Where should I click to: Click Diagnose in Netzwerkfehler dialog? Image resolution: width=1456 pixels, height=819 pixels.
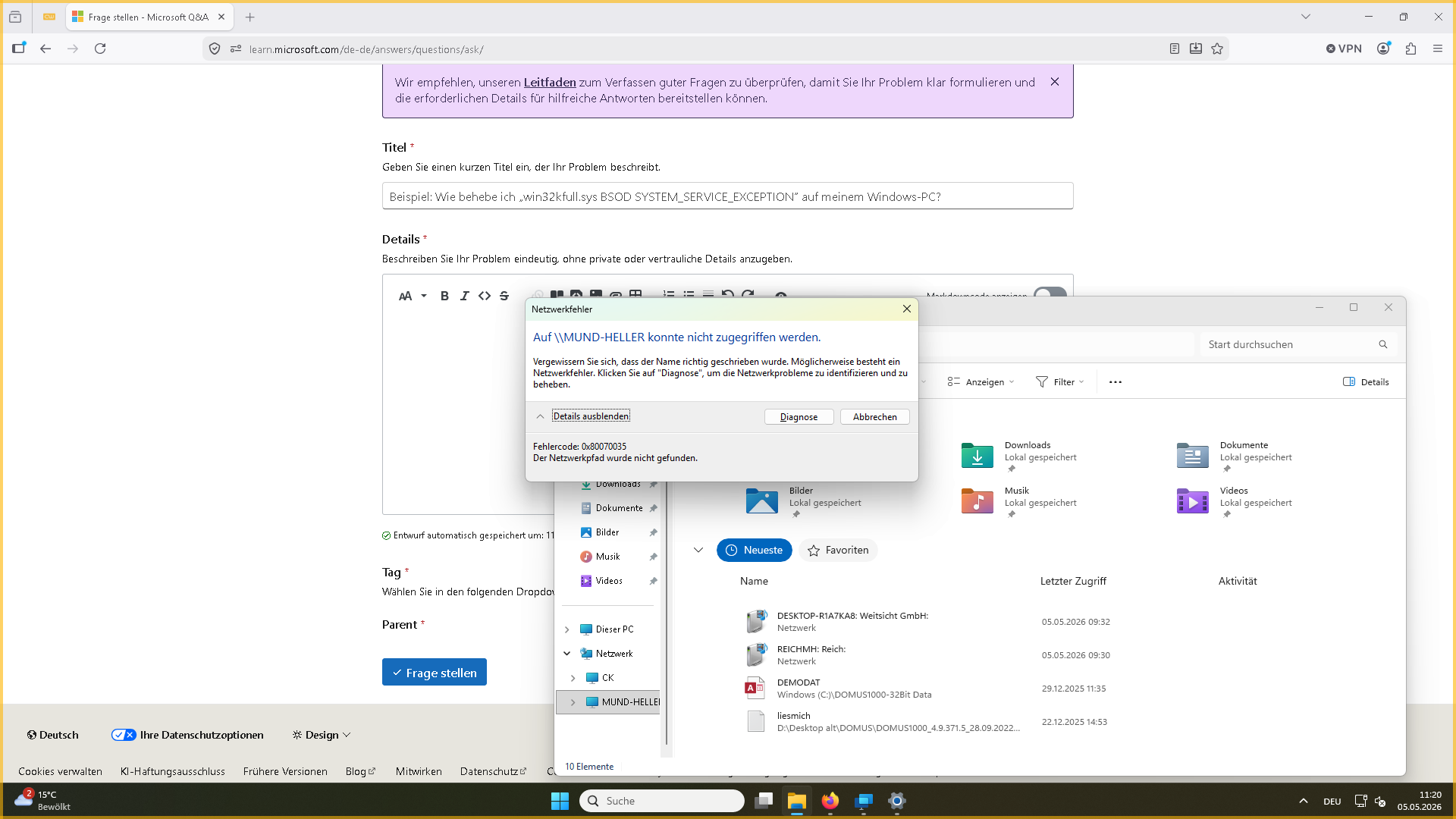coord(799,416)
